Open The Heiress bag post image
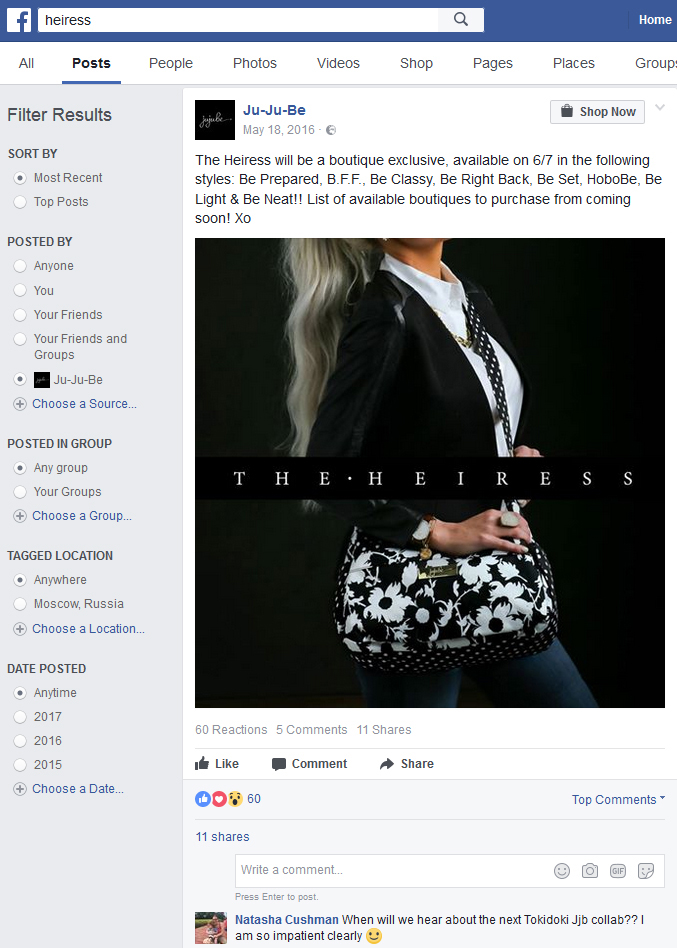This screenshot has height=948, width=677. [430, 473]
